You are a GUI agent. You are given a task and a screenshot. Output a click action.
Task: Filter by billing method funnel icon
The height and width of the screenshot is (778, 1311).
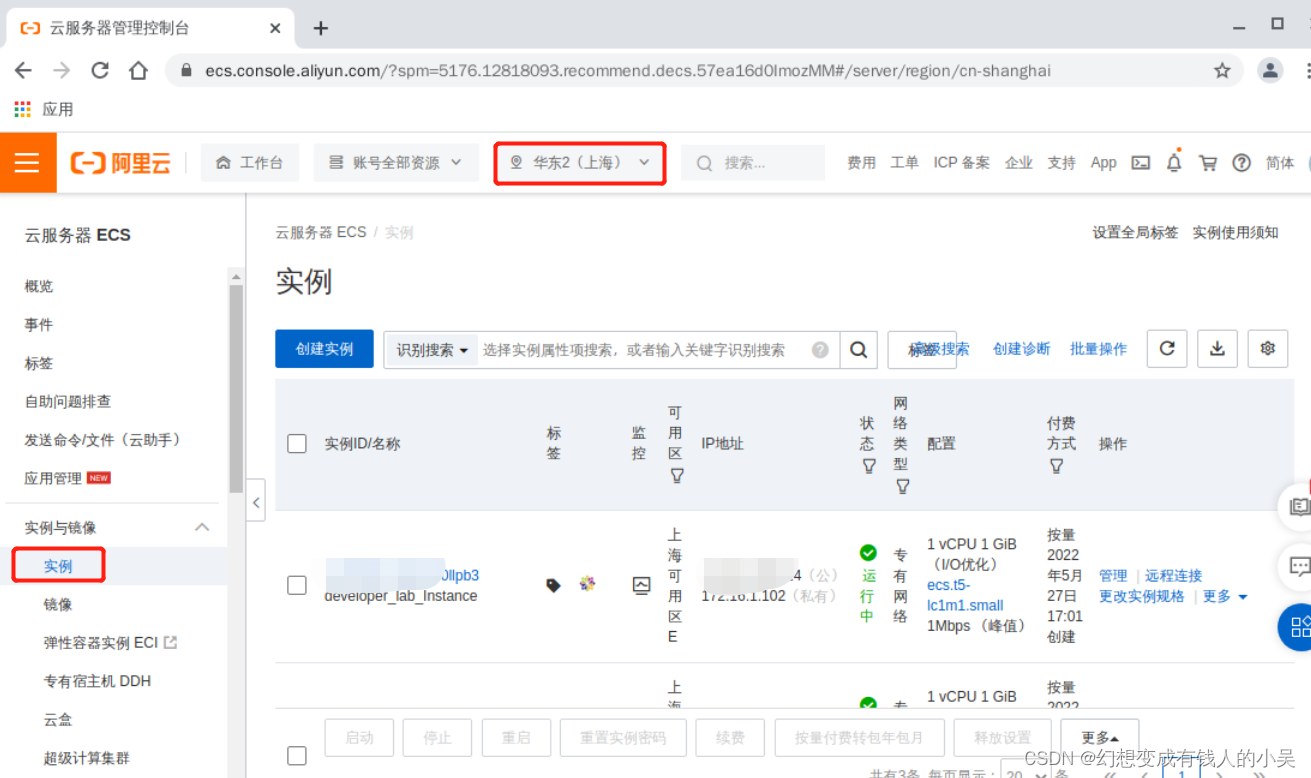1056,466
